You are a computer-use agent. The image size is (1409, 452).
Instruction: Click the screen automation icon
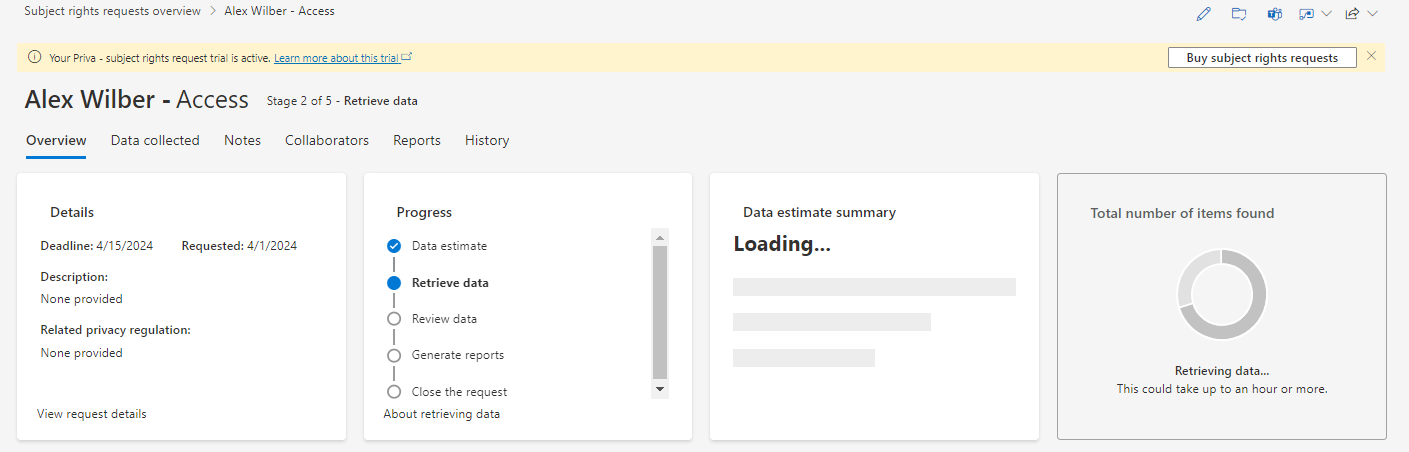1306,14
